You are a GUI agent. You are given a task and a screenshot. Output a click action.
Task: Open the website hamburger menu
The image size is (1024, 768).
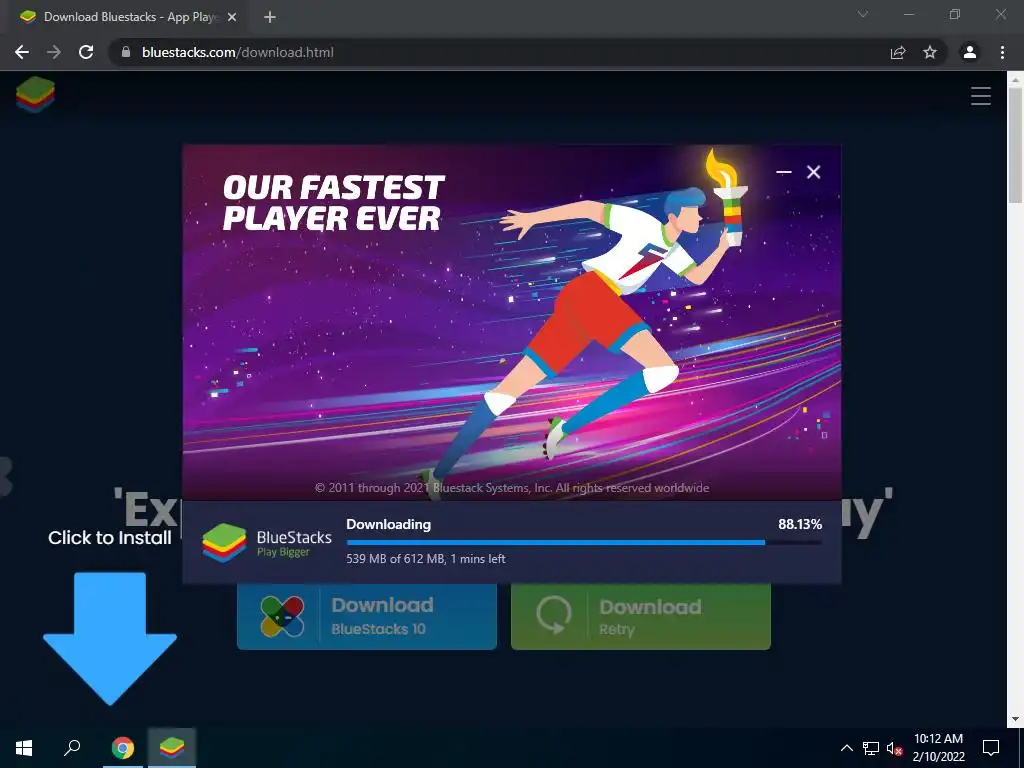[x=980, y=96]
